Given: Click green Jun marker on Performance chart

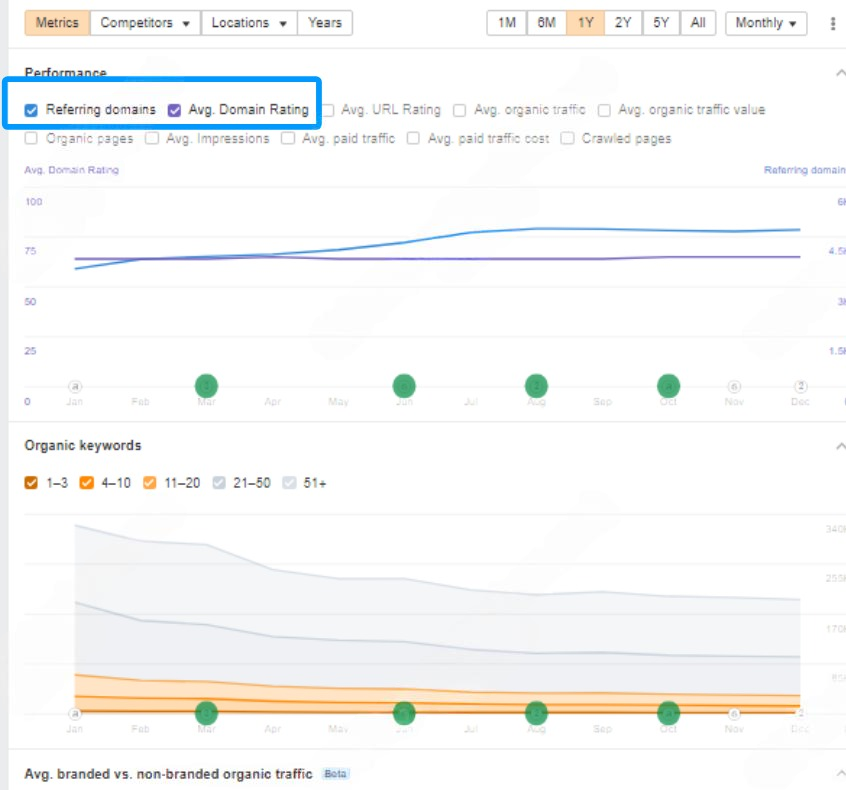Looking at the screenshot, I should [x=404, y=386].
